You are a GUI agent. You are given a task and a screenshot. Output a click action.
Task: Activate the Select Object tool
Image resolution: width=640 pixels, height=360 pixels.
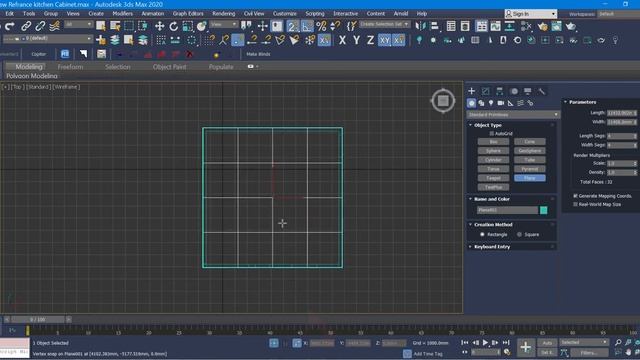click(x=100, y=26)
